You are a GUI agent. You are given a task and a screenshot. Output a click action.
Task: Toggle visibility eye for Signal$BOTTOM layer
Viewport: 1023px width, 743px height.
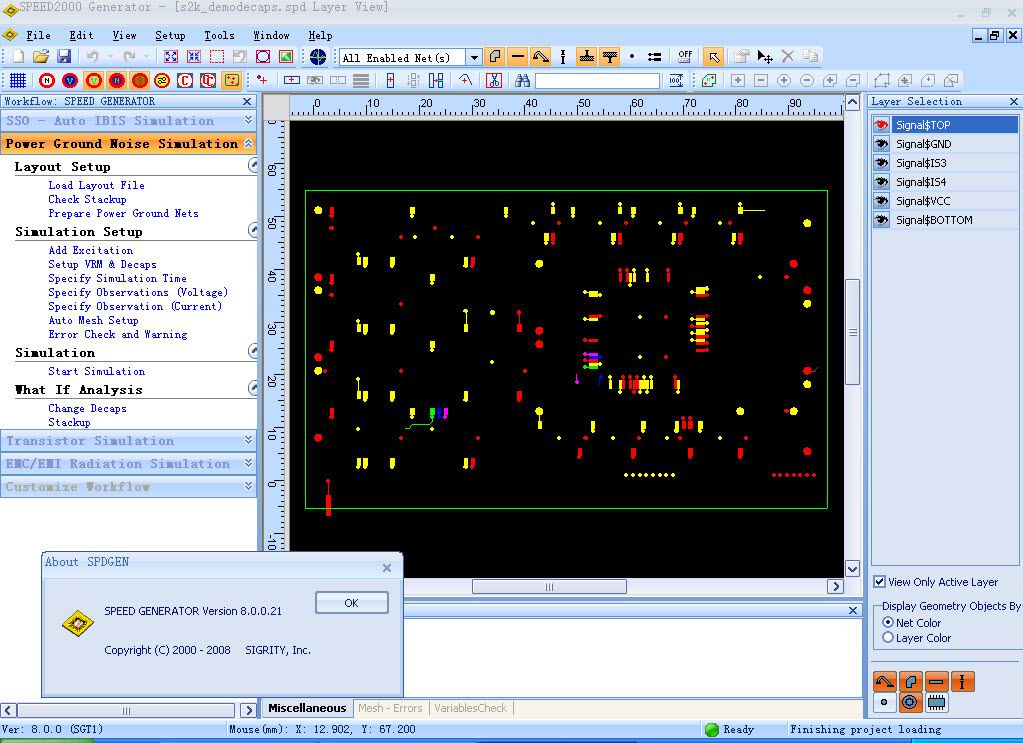click(x=882, y=220)
